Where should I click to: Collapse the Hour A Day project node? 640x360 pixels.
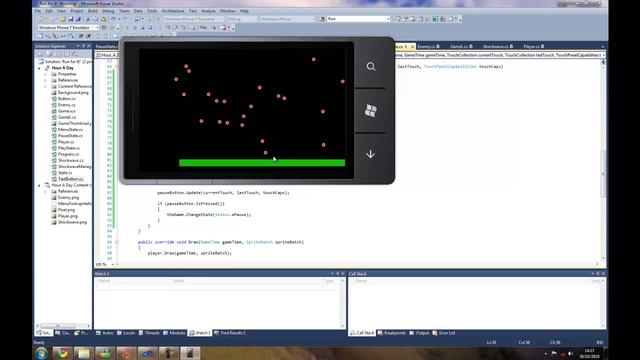pyautogui.click(x=40, y=68)
